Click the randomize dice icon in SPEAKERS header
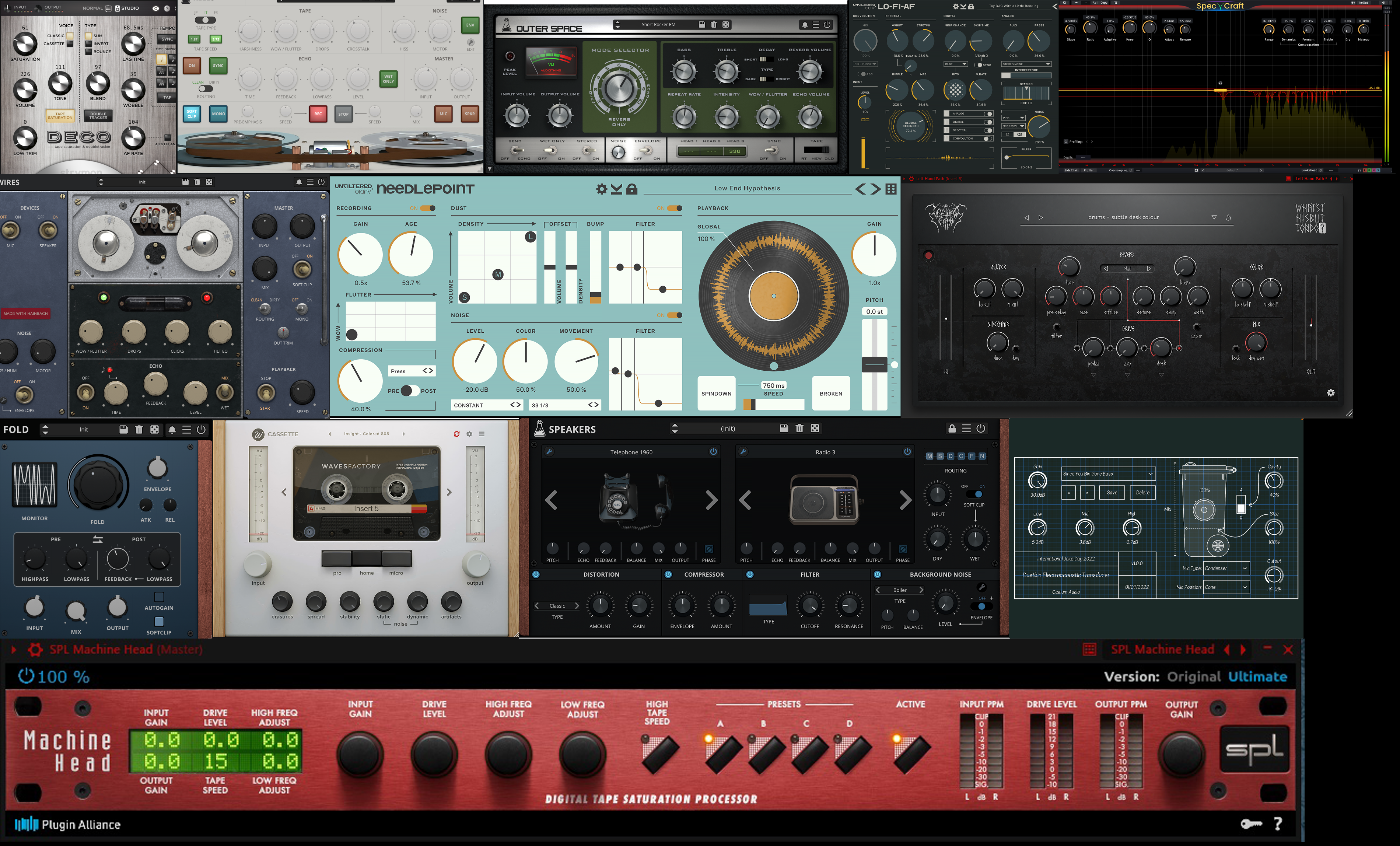The width and height of the screenshot is (1400, 846). tap(815, 429)
